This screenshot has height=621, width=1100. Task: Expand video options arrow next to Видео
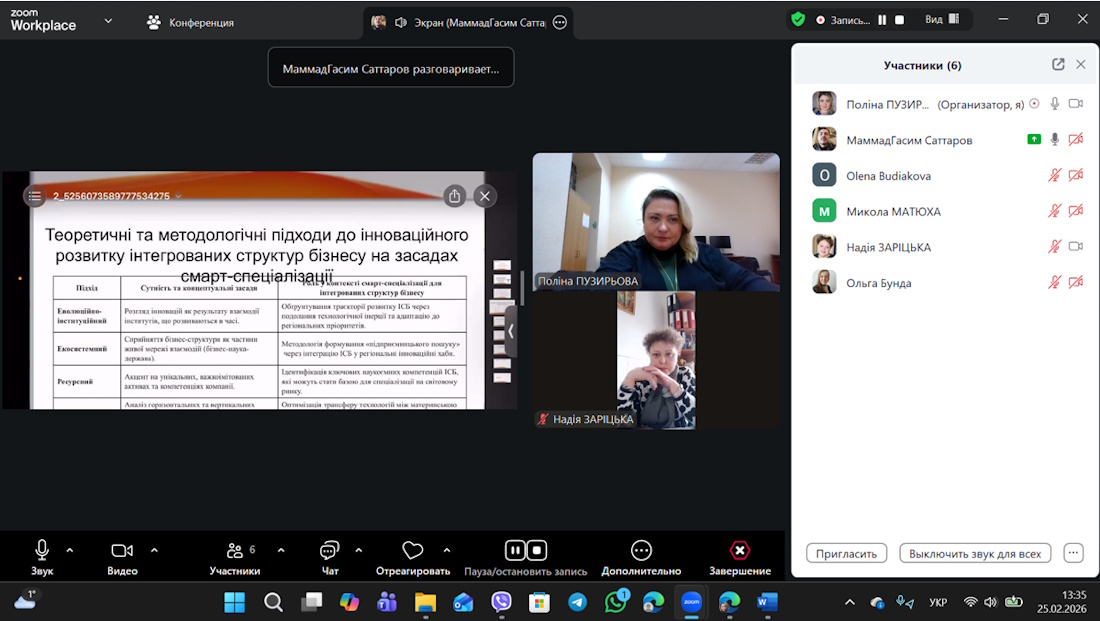point(154,550)
